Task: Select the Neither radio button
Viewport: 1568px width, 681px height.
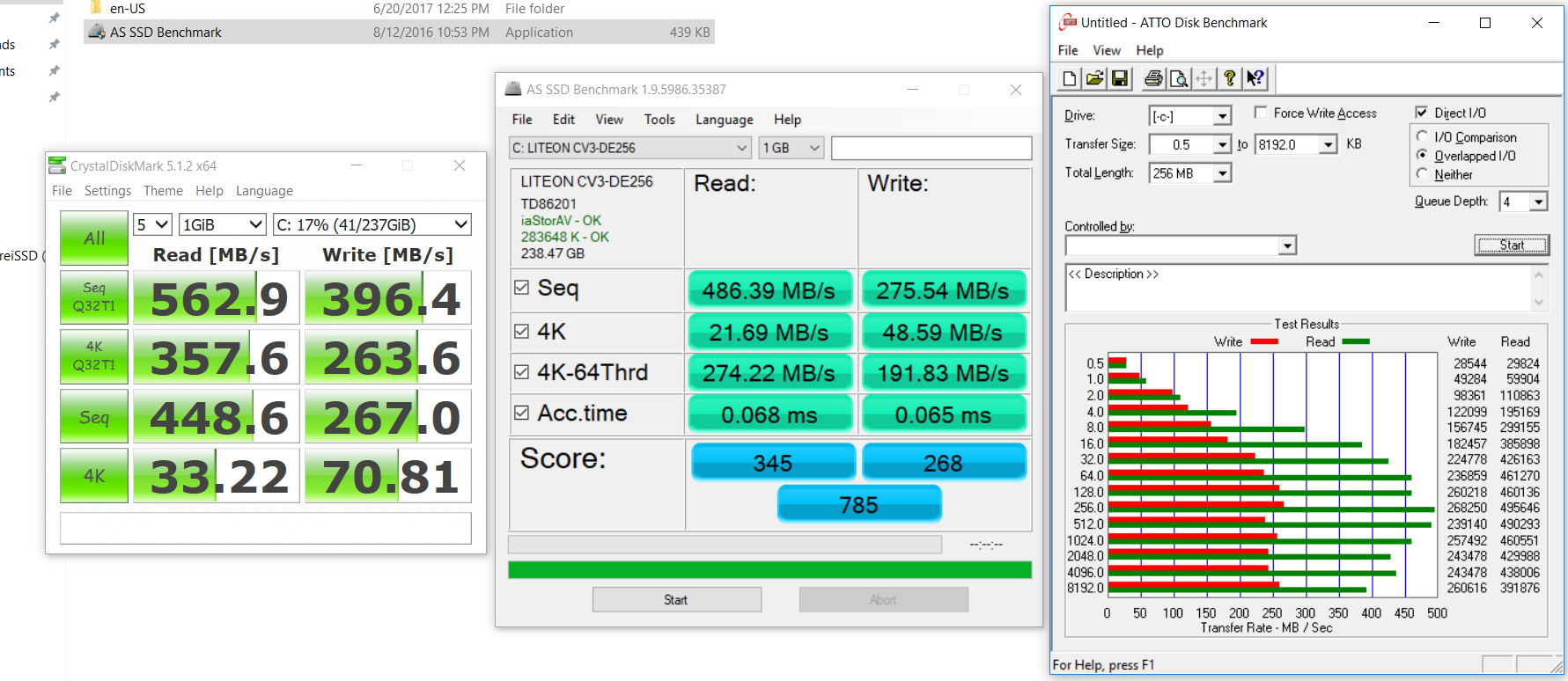Action: point(1422,173)
